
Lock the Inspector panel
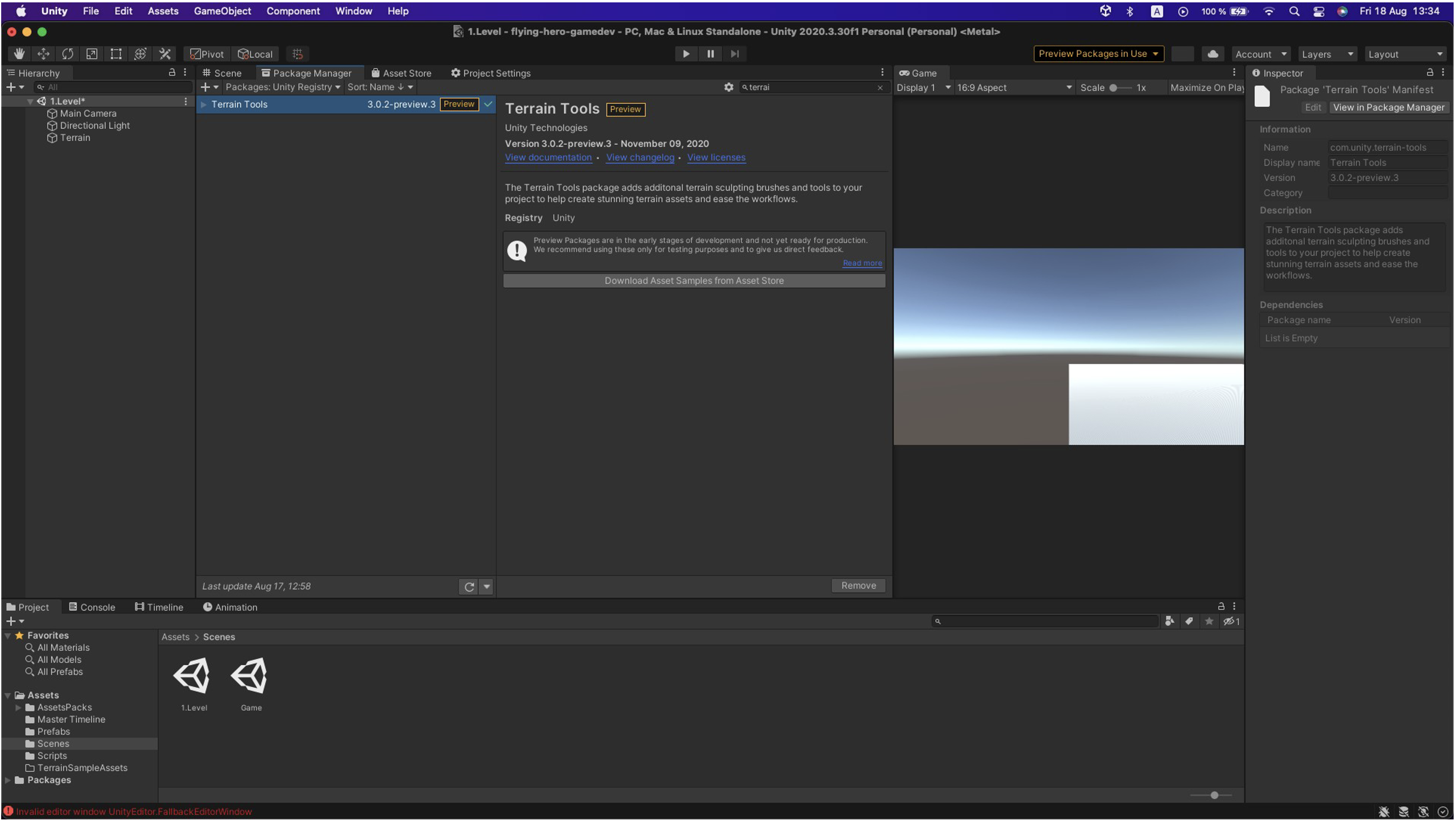(1430, 72)
